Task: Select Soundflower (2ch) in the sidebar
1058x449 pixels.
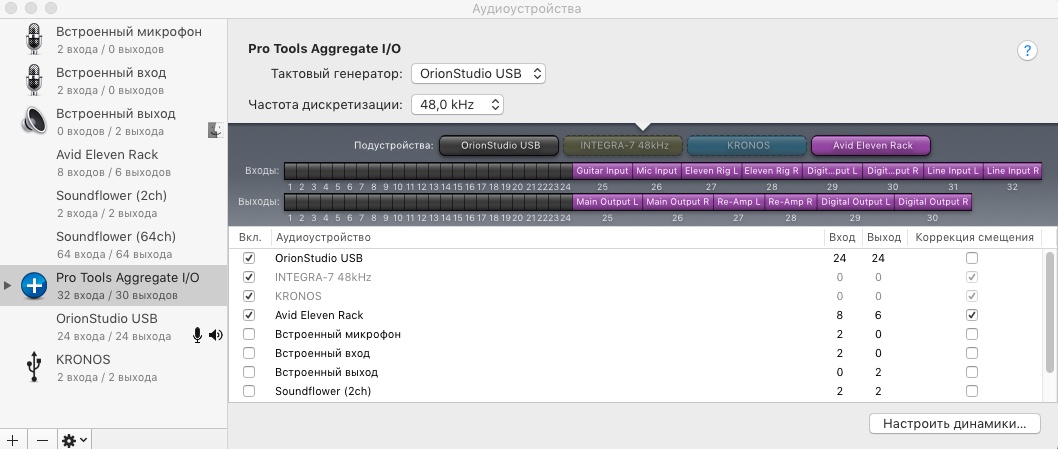Action: [x=114, y=204]
